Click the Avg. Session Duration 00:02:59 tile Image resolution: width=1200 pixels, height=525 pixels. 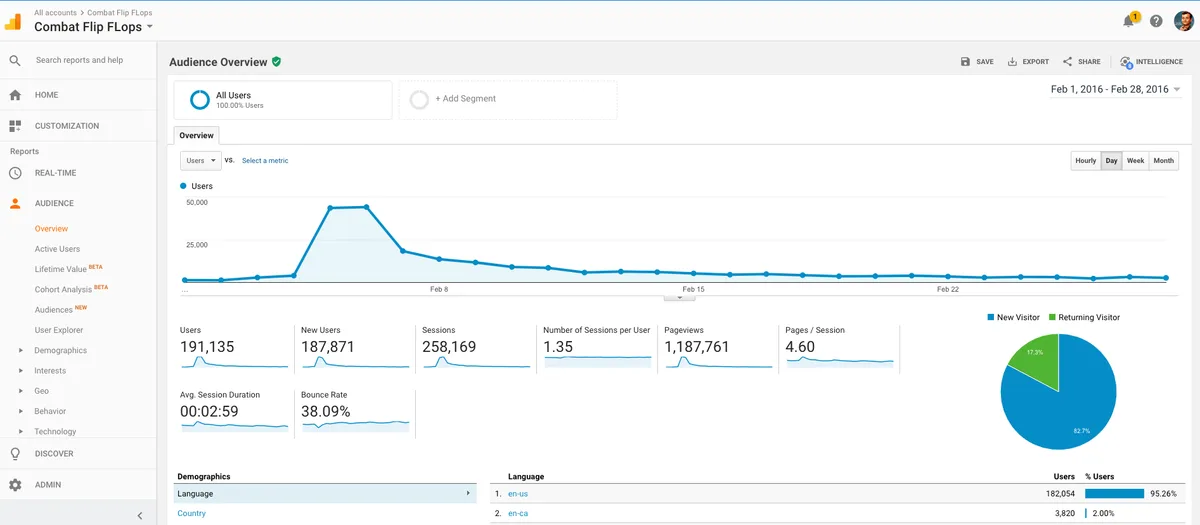[234, 412]
